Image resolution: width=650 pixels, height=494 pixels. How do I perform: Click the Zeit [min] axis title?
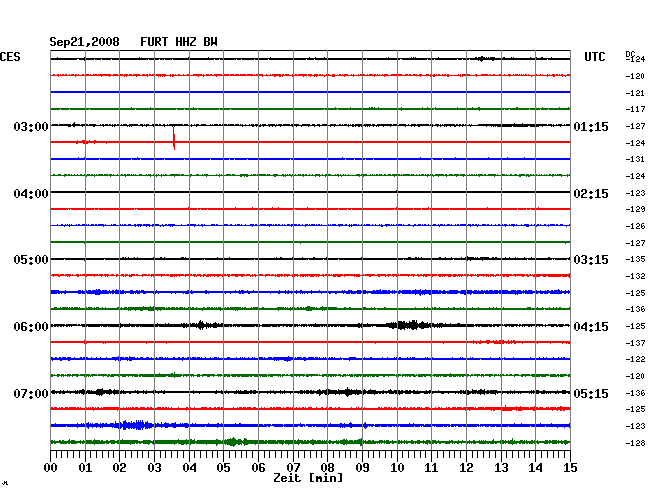308,478
